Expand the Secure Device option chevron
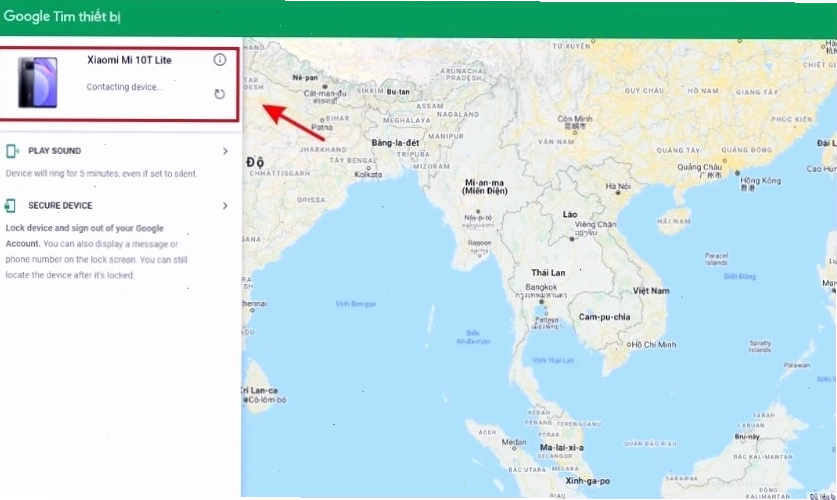The height and width of the screenshot is (500, 837). click(x=225, y=206)
